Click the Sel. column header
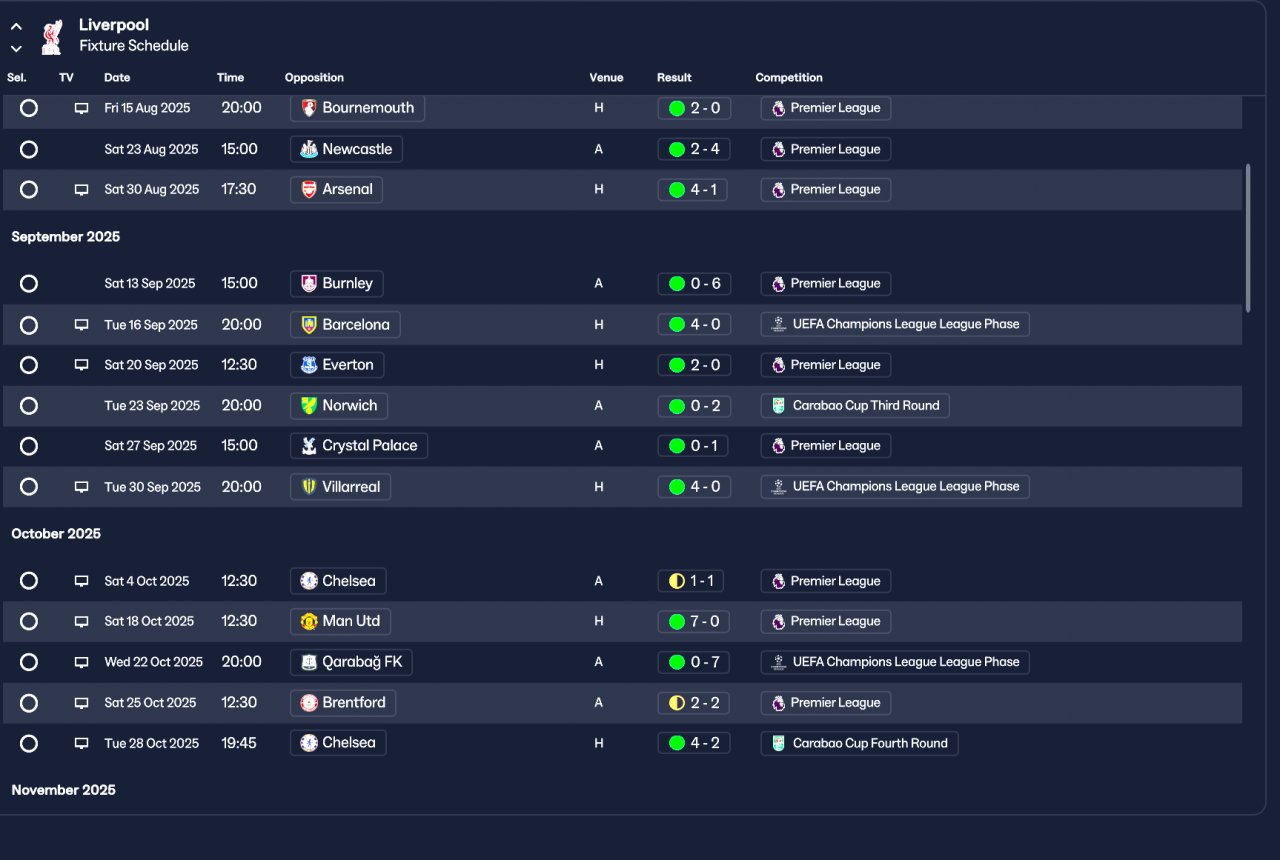 [x=17, y=77]
